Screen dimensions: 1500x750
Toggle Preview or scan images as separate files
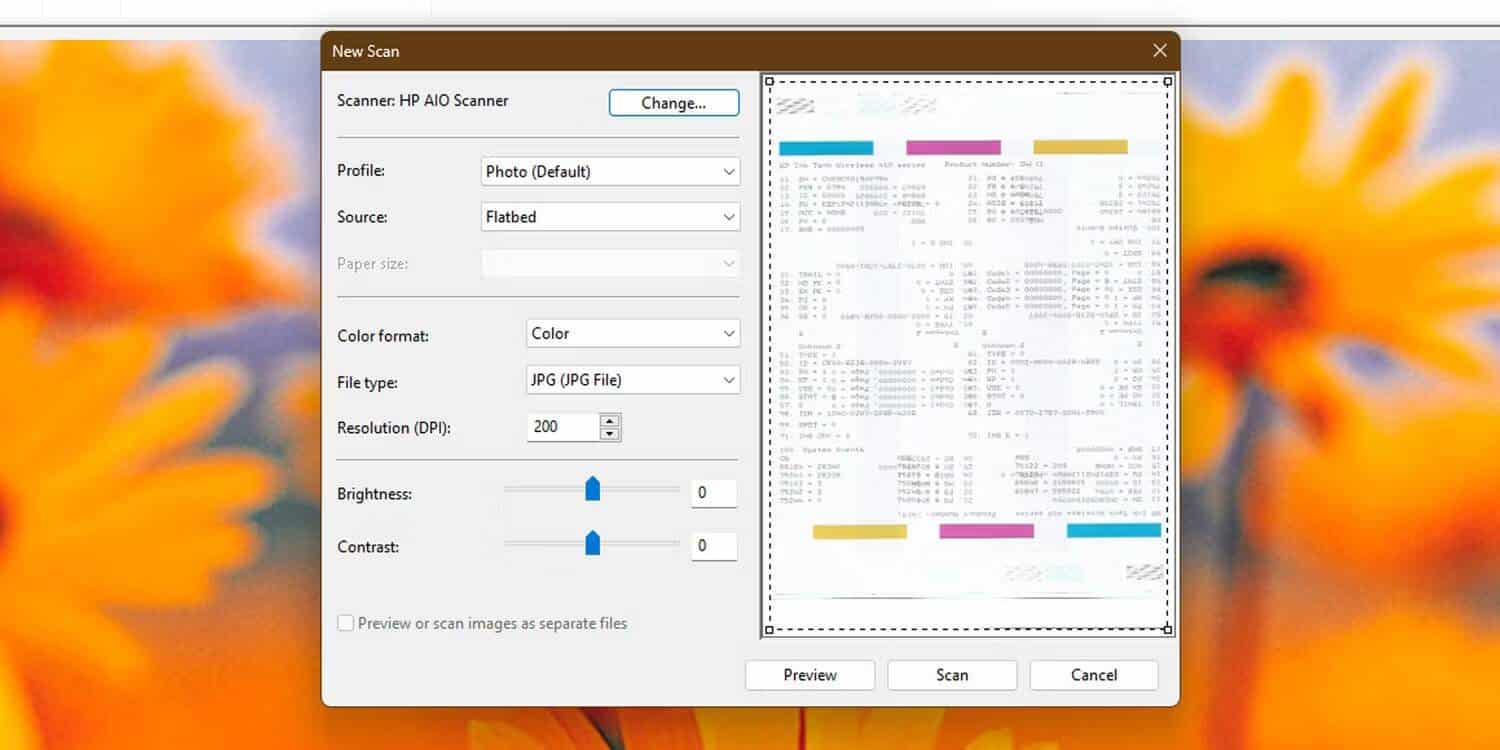point(346,623)
